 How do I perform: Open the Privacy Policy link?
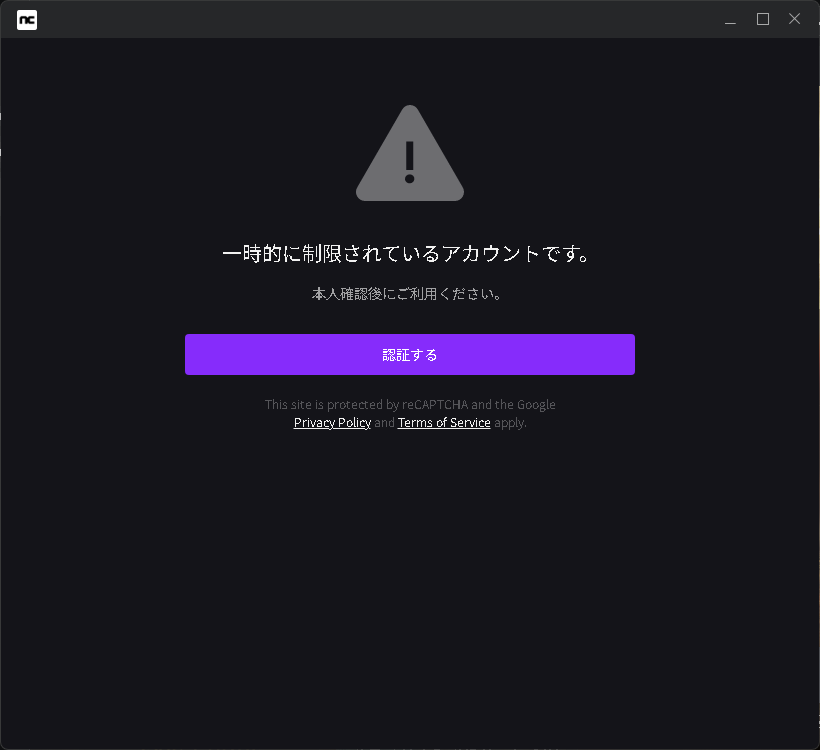click(x=332, y=423)
